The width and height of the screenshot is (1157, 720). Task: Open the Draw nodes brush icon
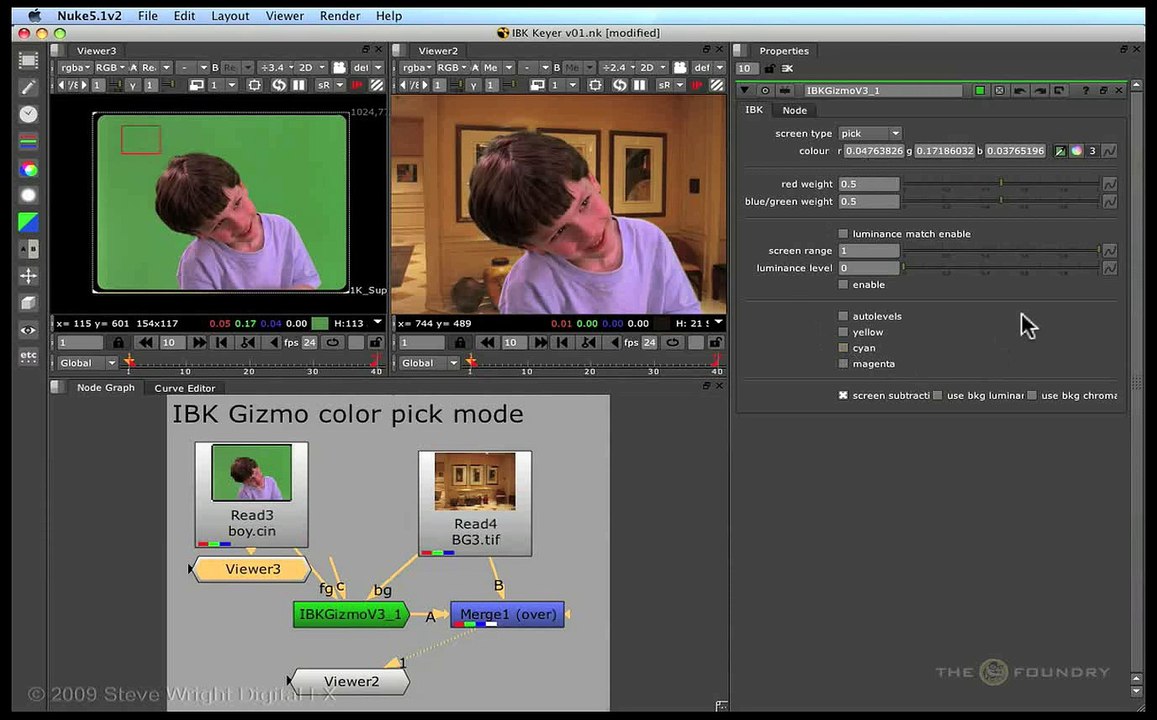(x=28, y=87)
